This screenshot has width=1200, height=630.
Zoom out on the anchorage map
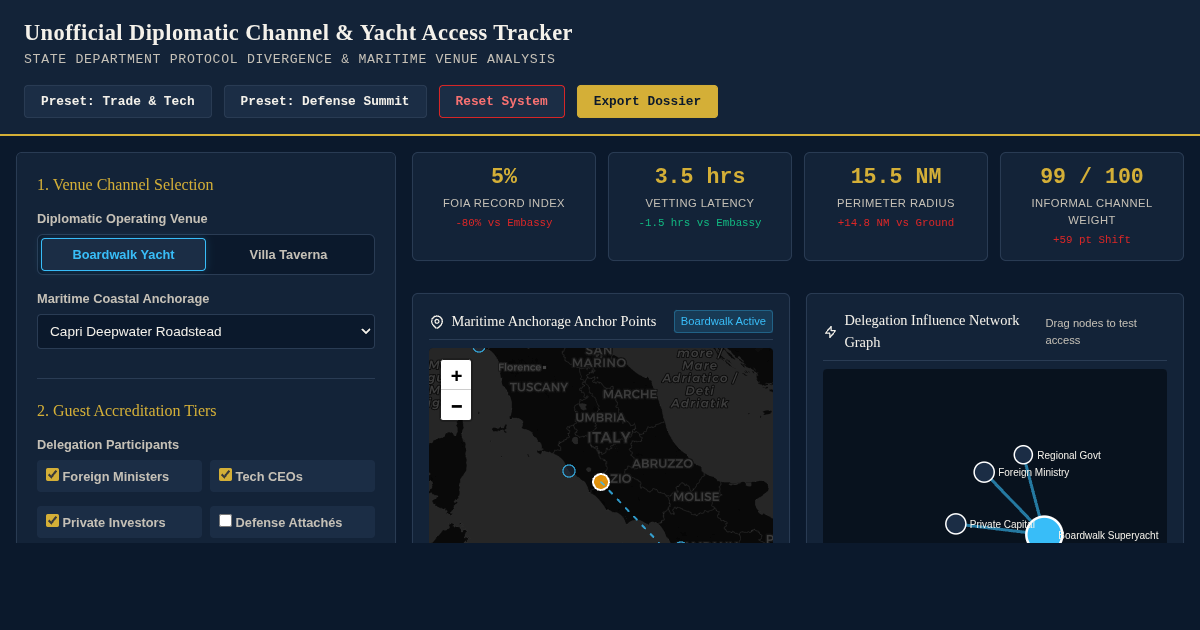(456, 405)
